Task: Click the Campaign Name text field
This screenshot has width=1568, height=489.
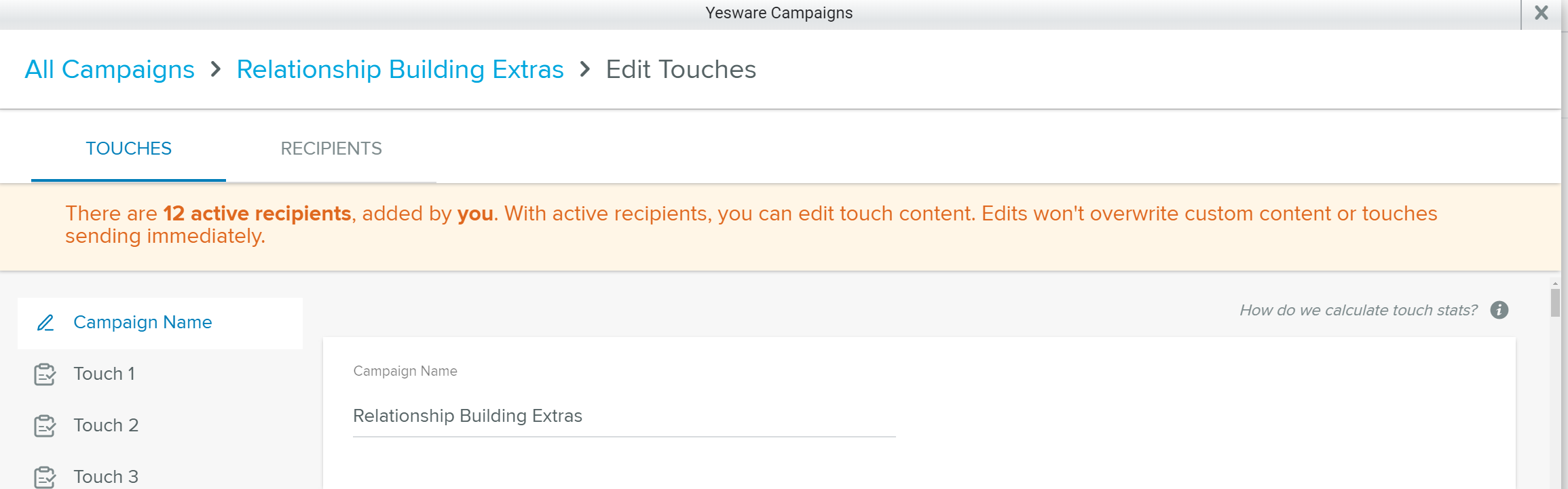Action: tap(624, 416)
